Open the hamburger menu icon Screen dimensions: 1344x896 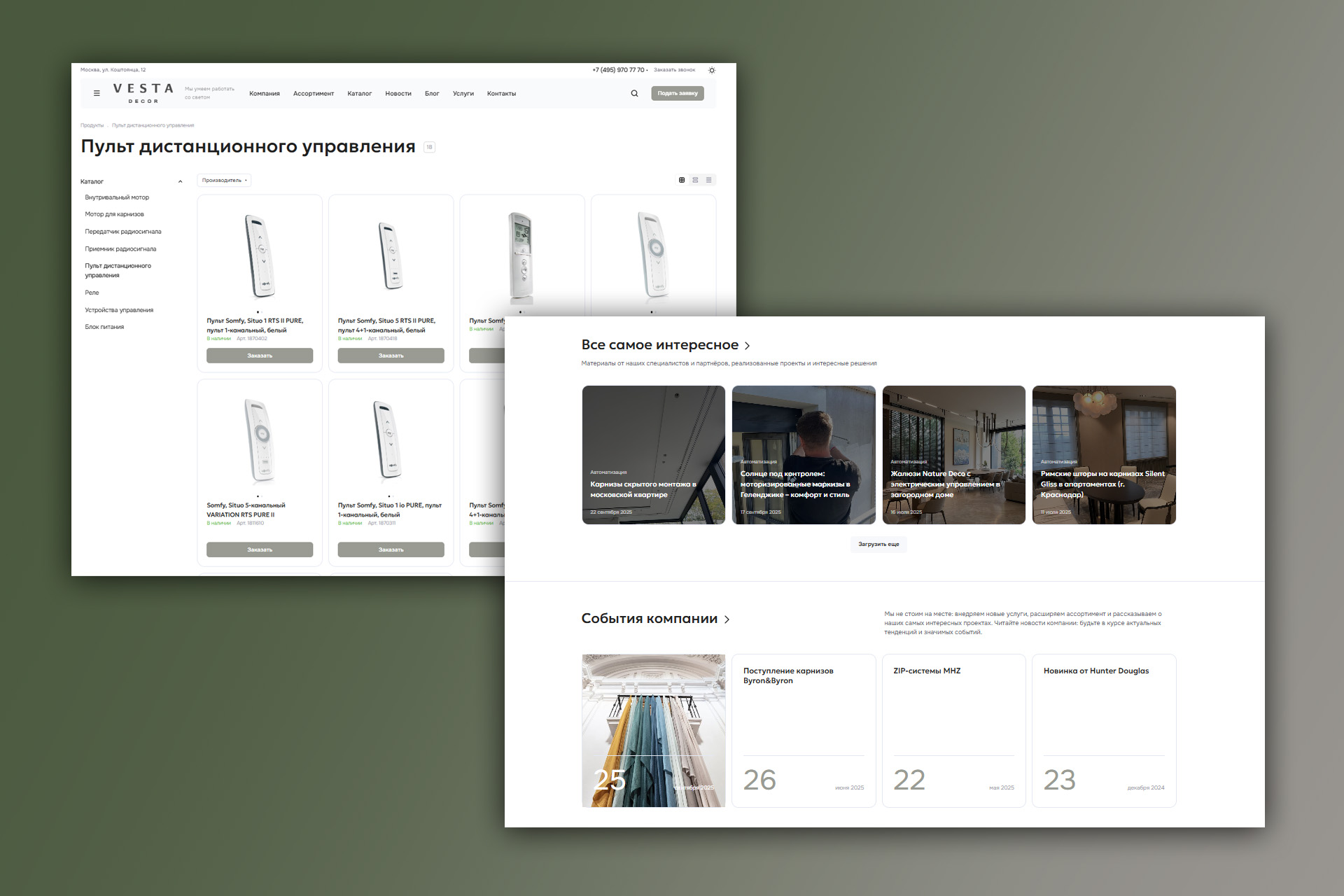coord(97,93)
